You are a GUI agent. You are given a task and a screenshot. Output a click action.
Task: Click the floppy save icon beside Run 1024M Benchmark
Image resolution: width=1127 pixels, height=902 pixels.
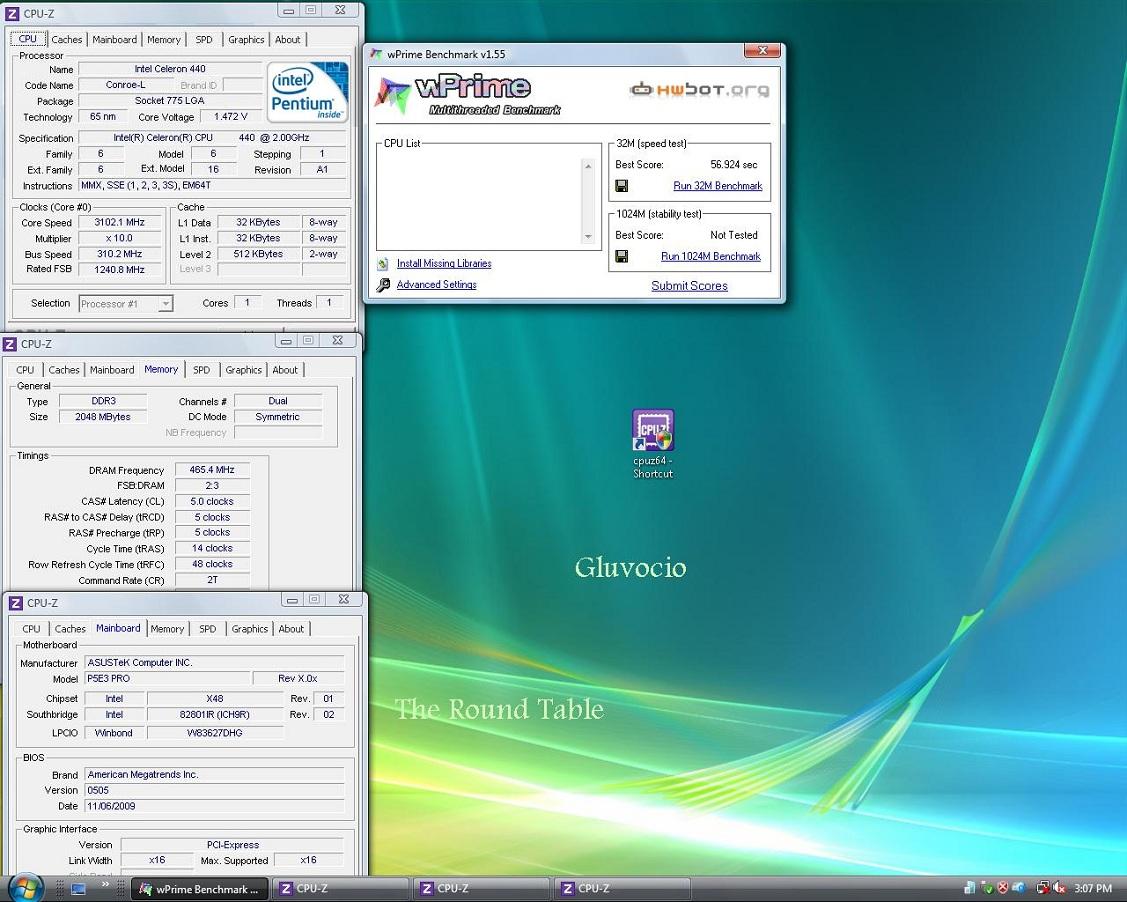click(622, 257)
